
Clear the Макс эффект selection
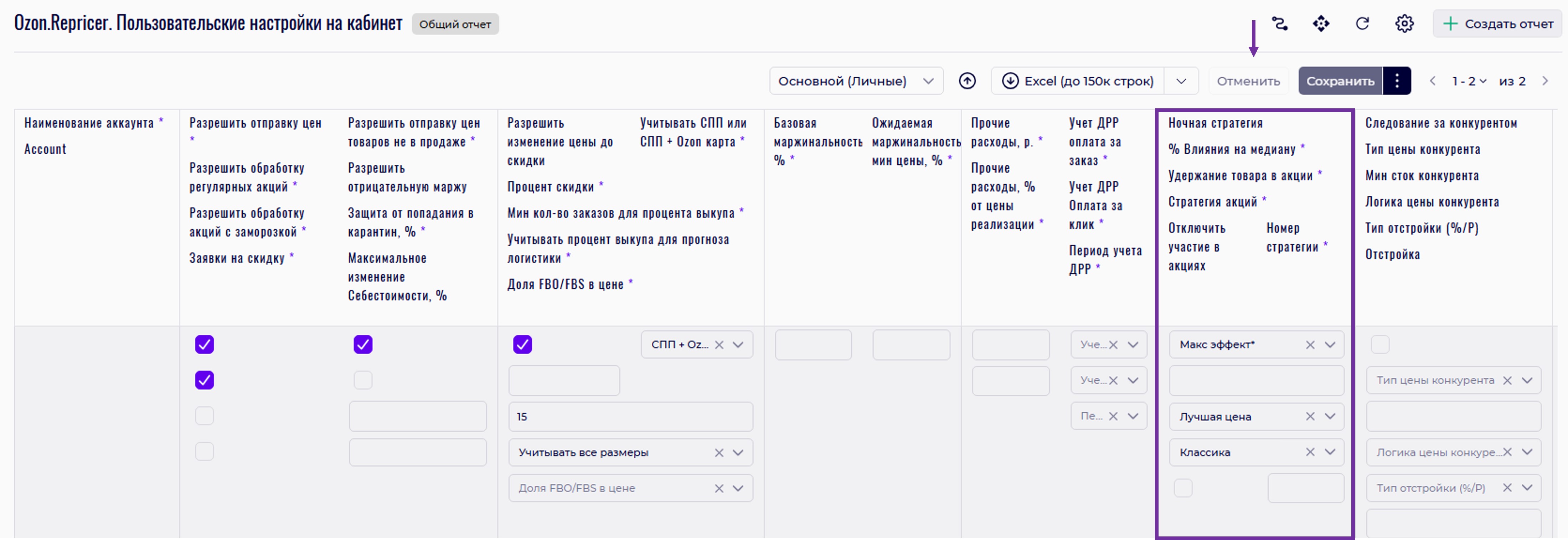[x=1310, y=345]
